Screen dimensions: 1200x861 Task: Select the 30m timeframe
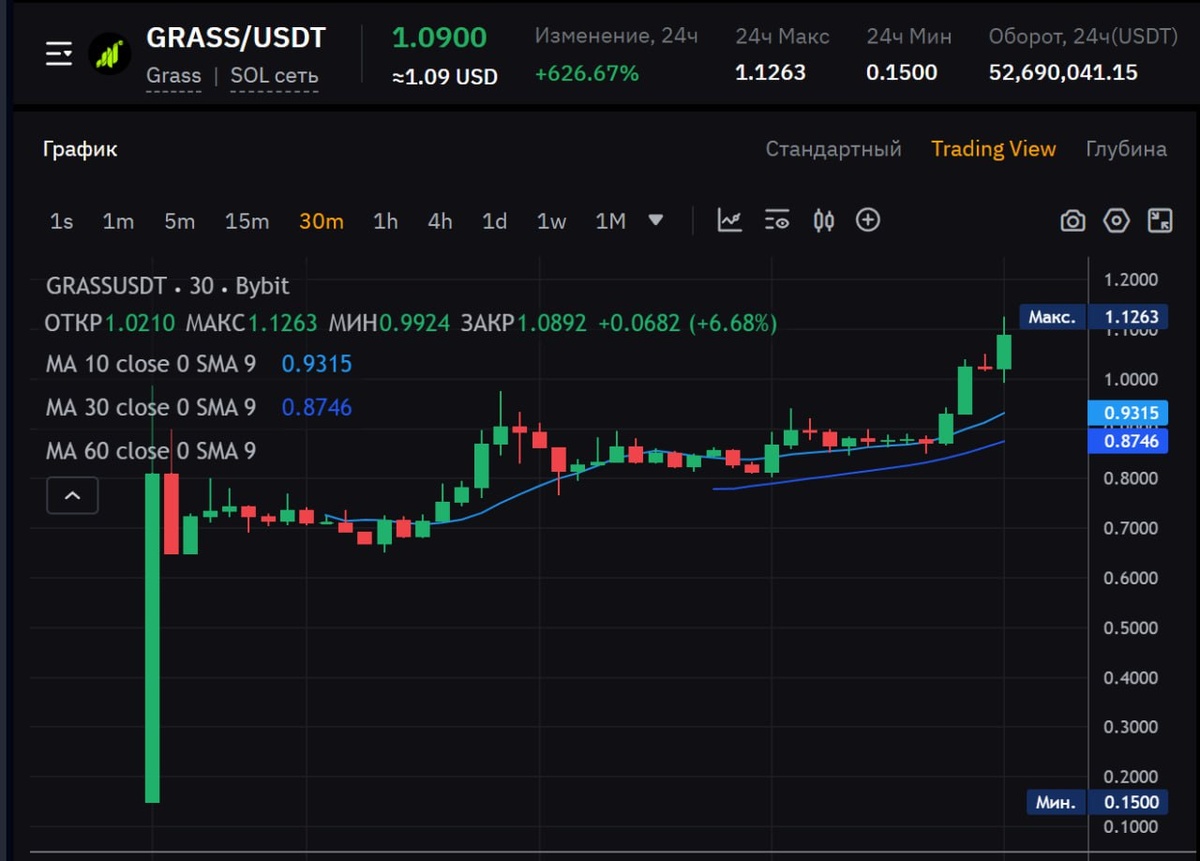click(321, 221)
